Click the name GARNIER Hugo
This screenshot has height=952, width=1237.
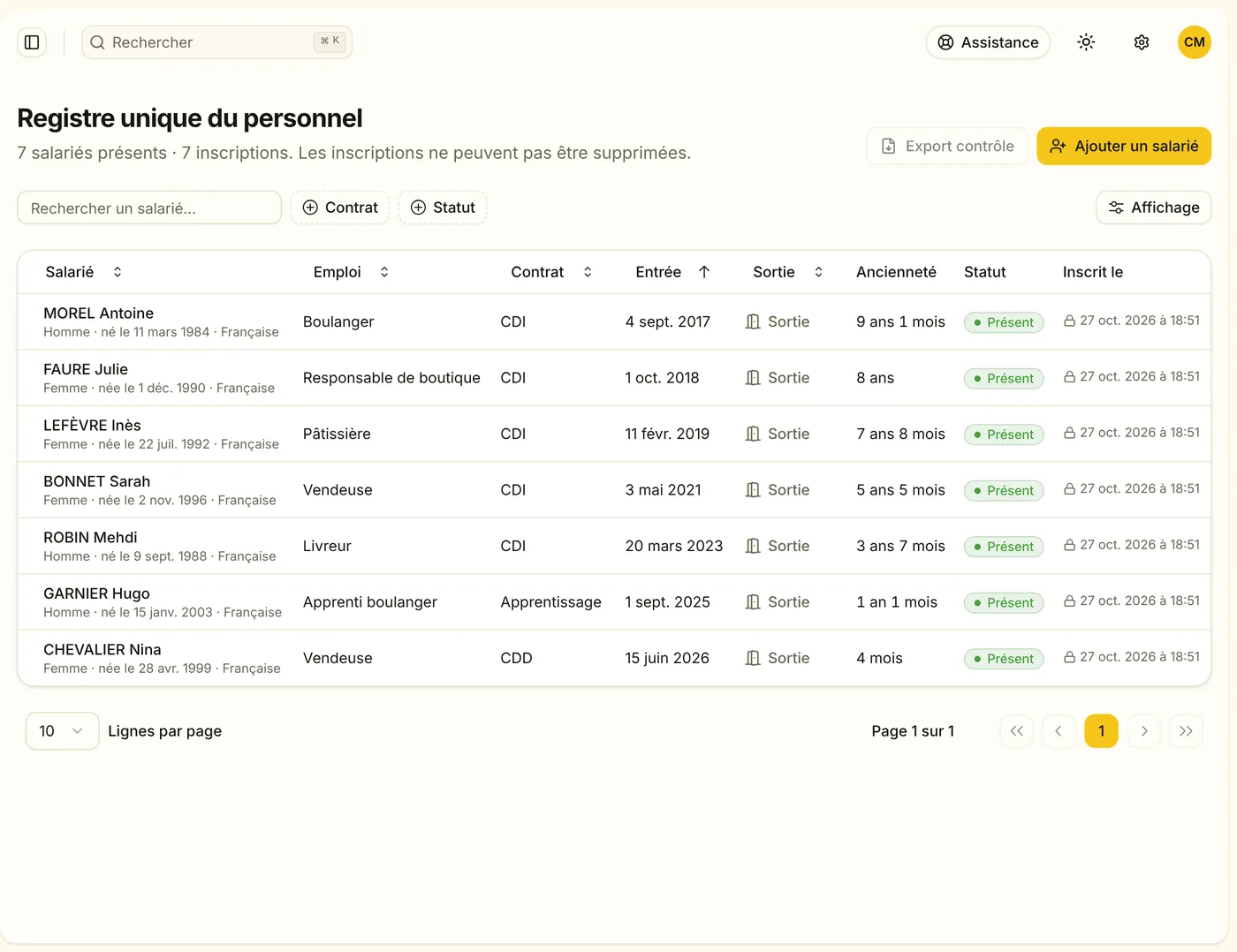[x=96, y=593]
